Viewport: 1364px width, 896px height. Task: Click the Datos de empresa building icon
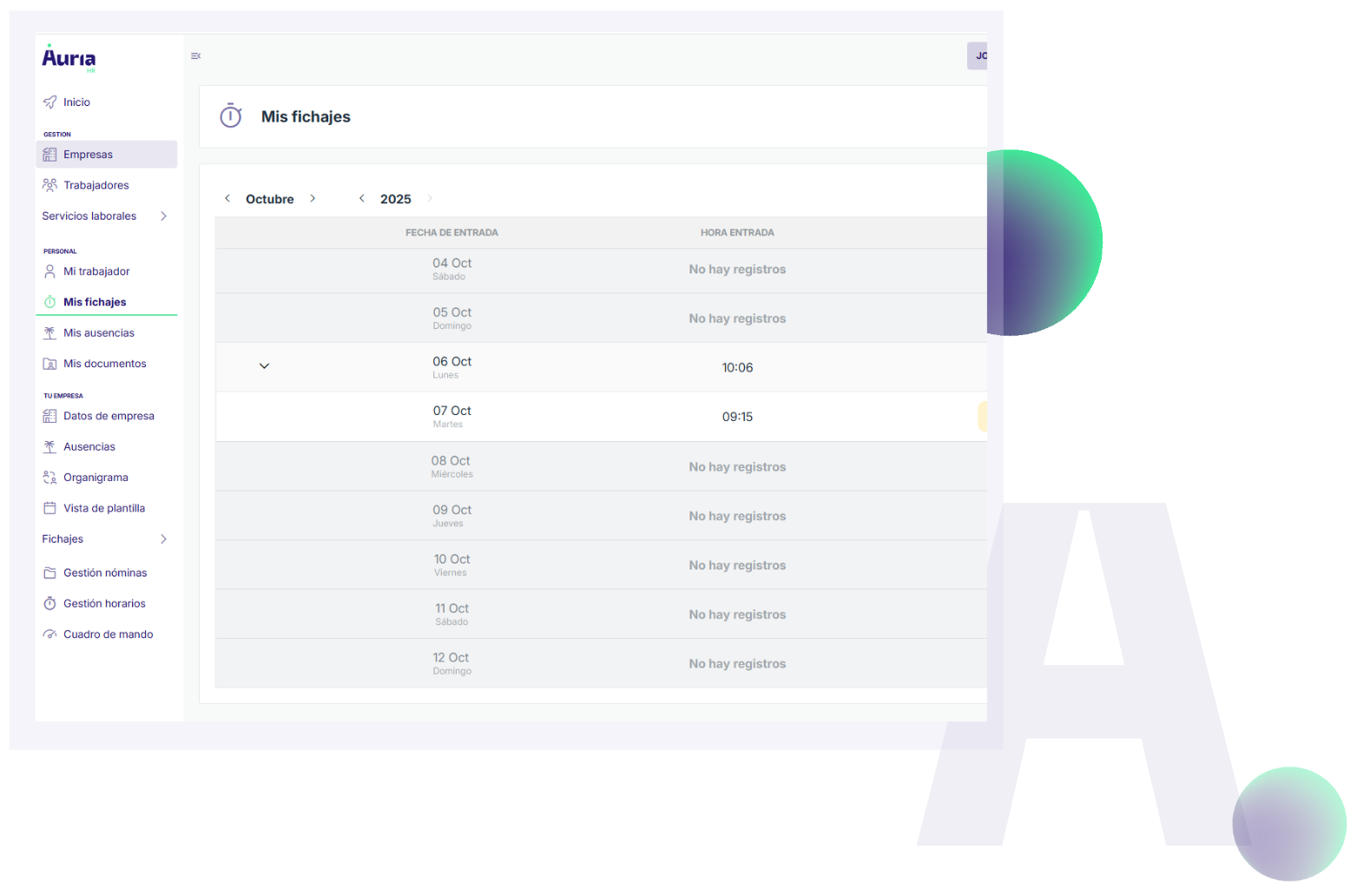[x=49, y=416]
